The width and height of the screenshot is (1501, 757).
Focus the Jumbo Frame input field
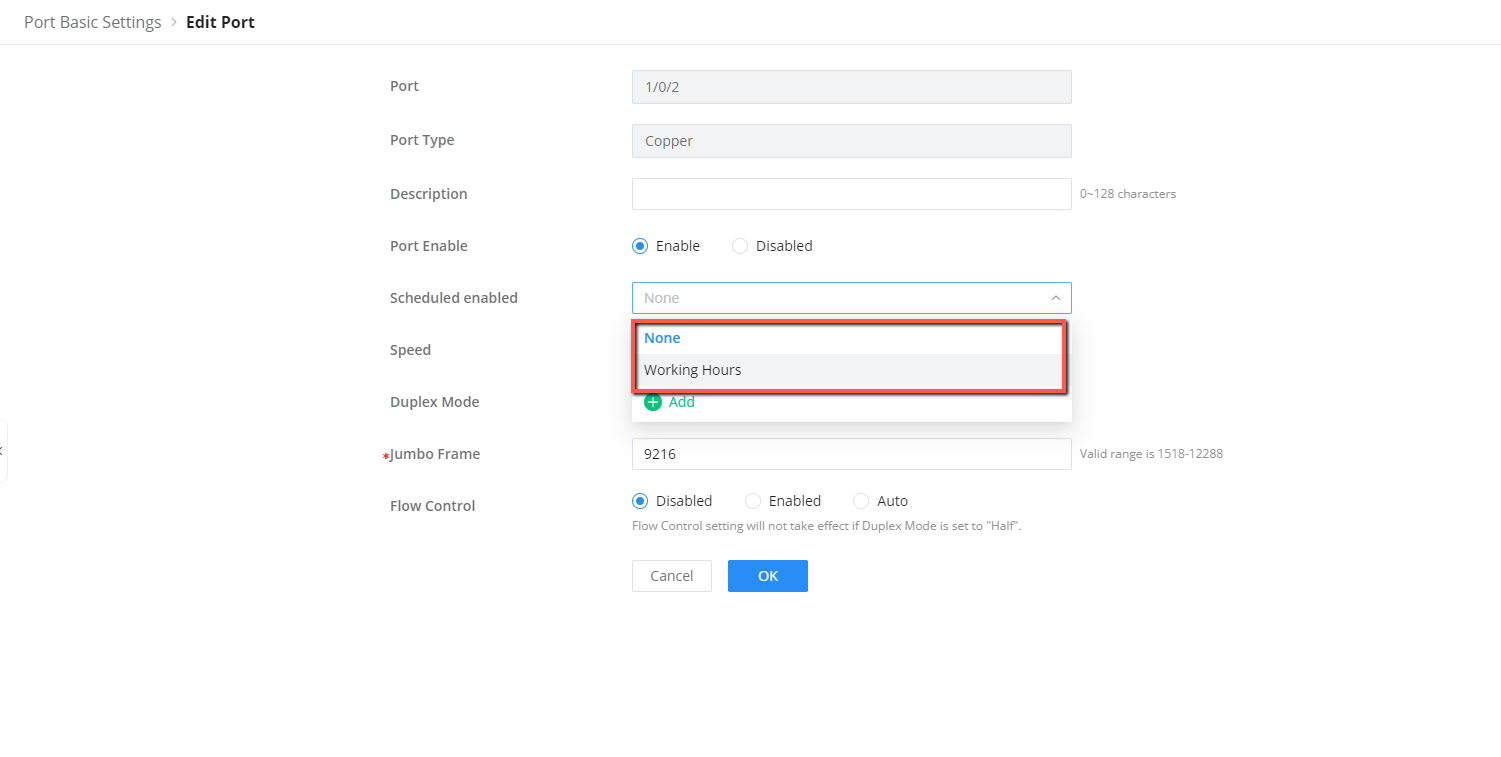click(x=851, y=454)
